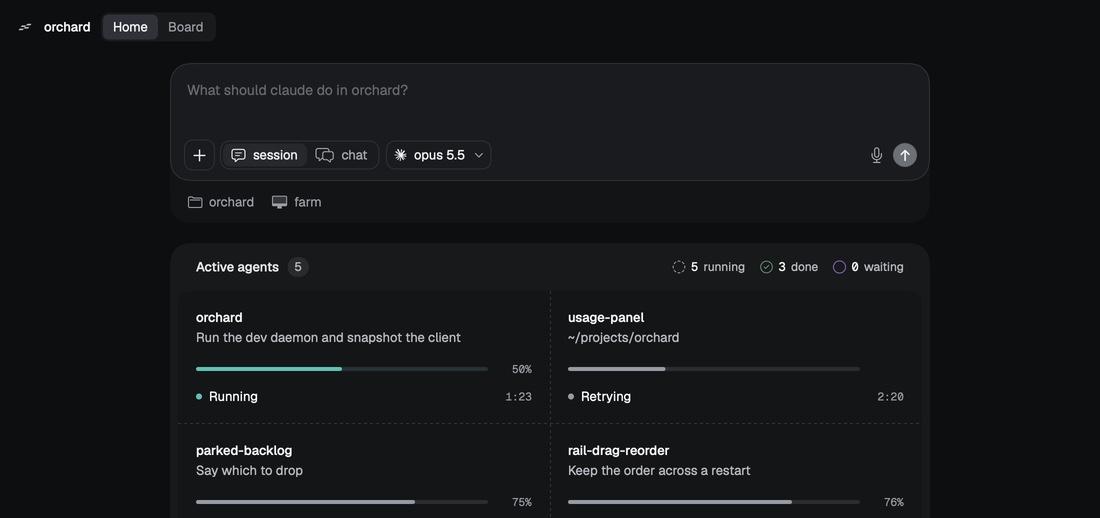This screenshot has height=518, width=1100.
Task: Switch to the Board tab
Action: click(185, 27)
